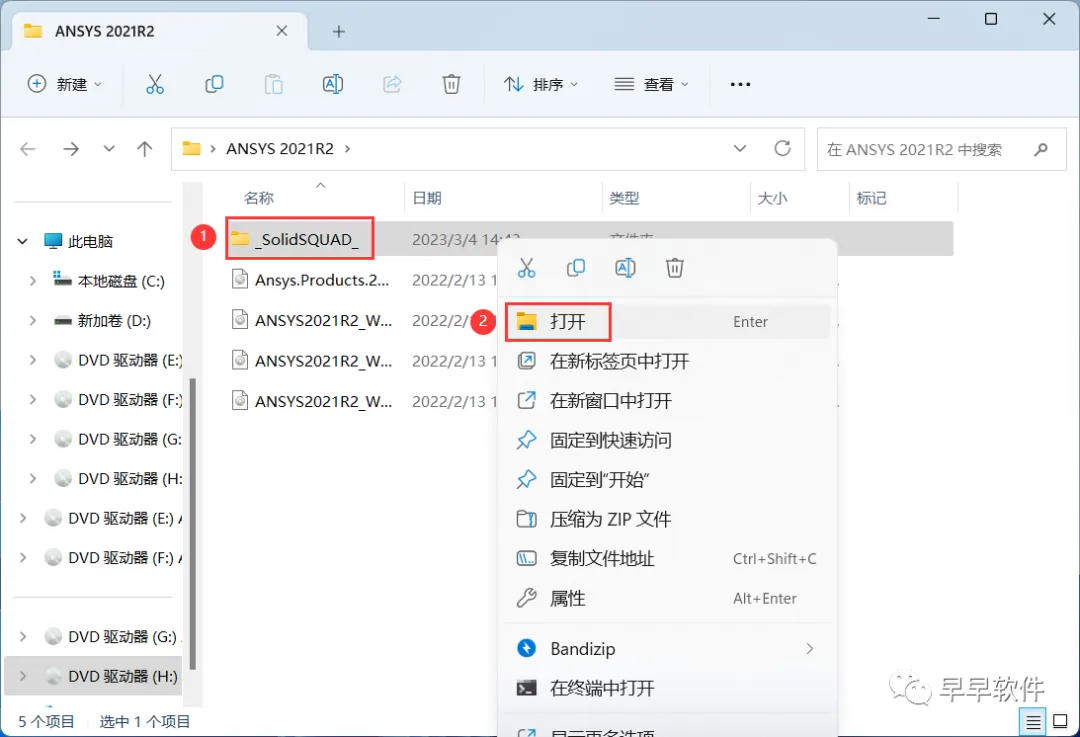Refresh the ANSYS 2021R2 folder
Viewport: 1080px width, 737px height.
tap(782, 148)
